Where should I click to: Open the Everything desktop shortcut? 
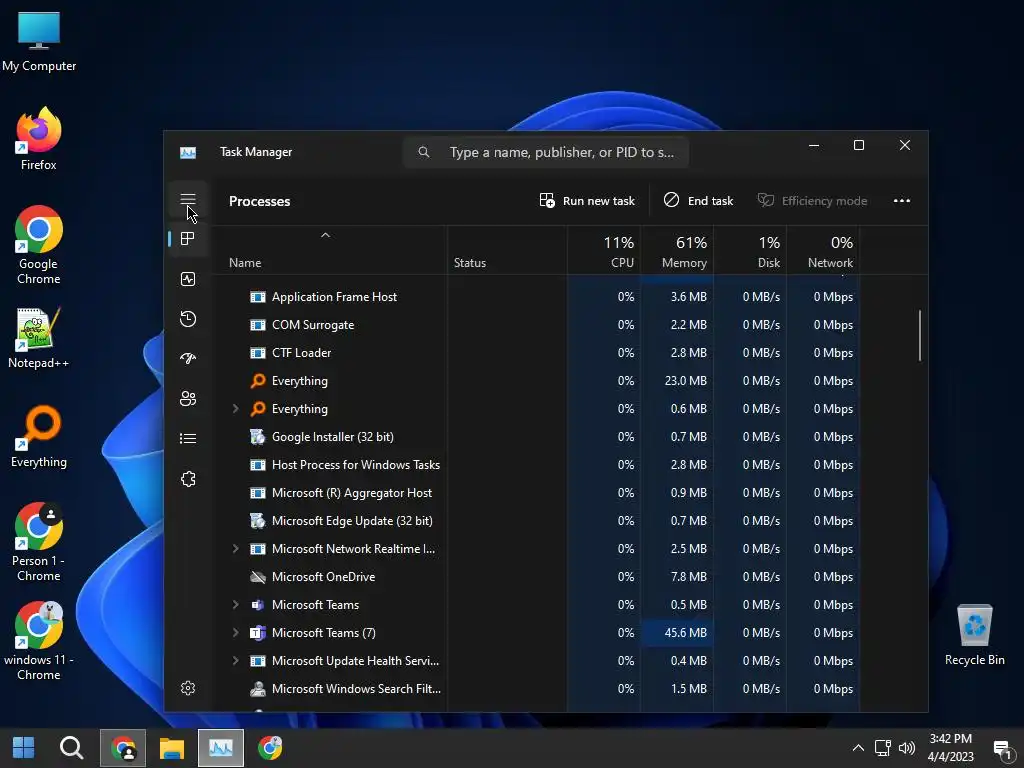click(39, 437)
